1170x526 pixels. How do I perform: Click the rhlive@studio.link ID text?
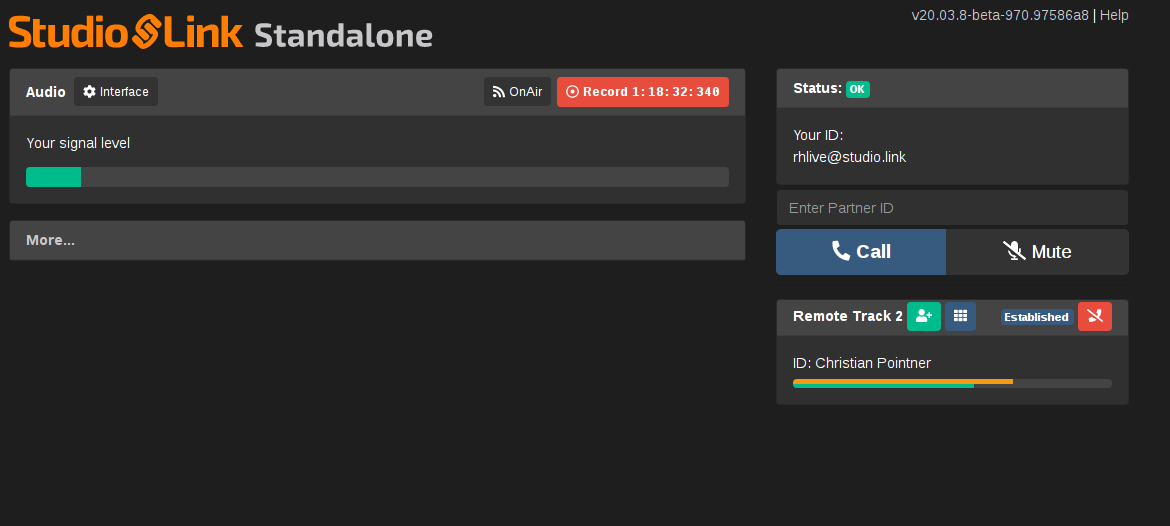835,157
